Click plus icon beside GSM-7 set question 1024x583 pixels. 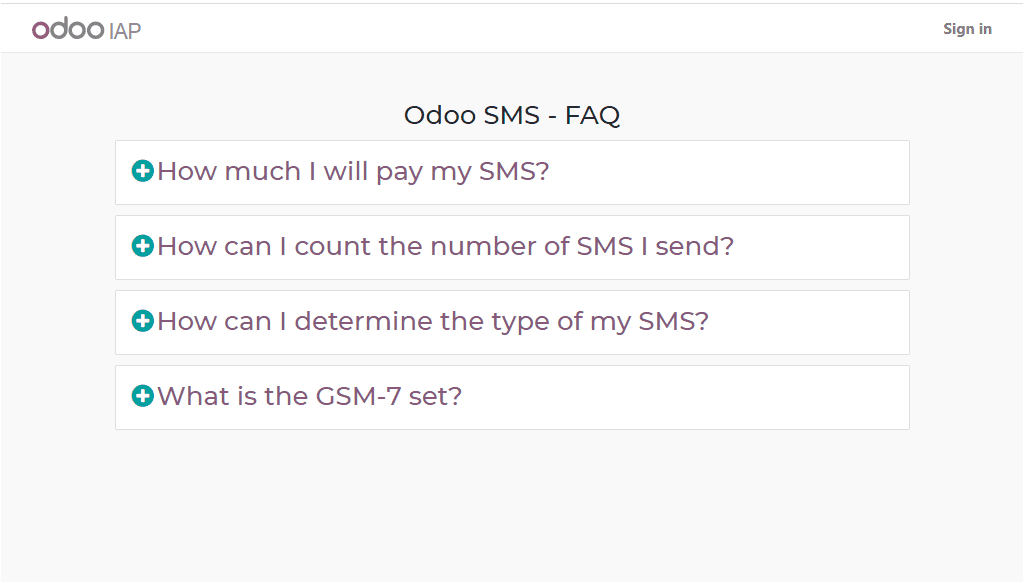(142, 396)
